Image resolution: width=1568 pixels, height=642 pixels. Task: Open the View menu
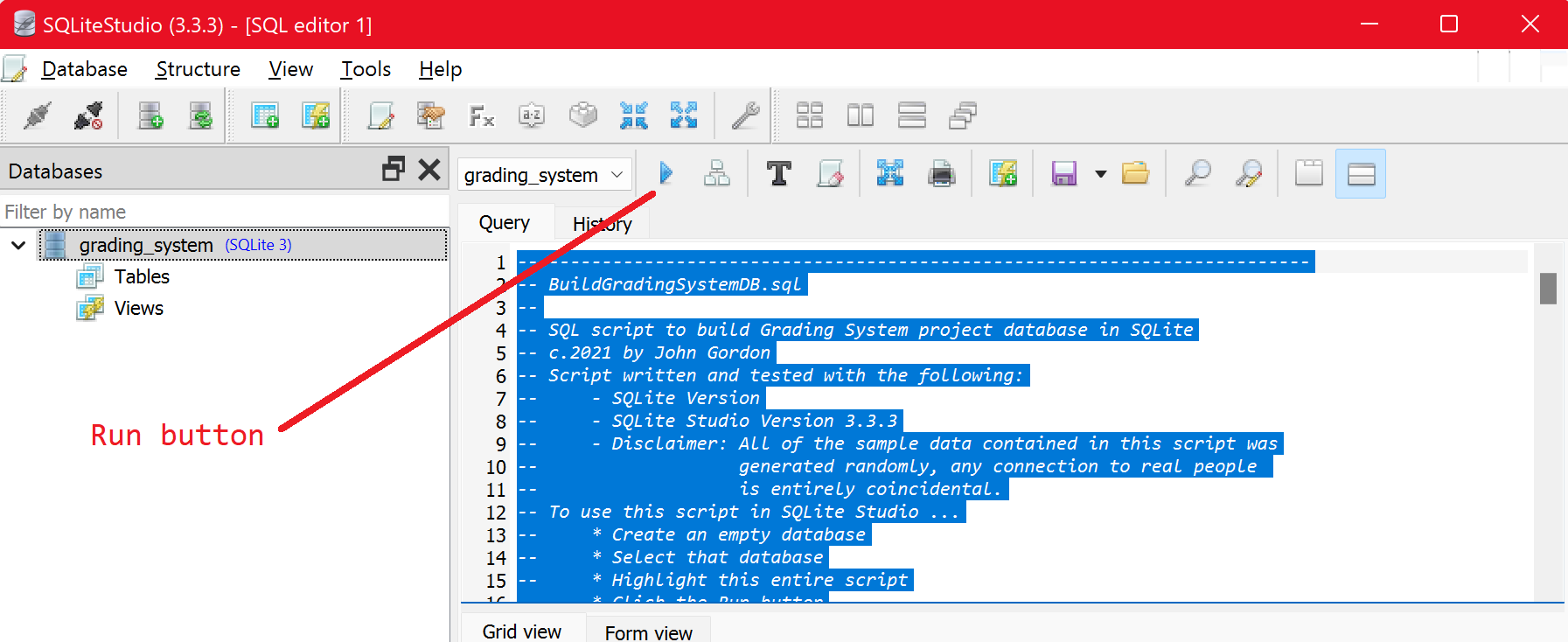pos(290,69)
